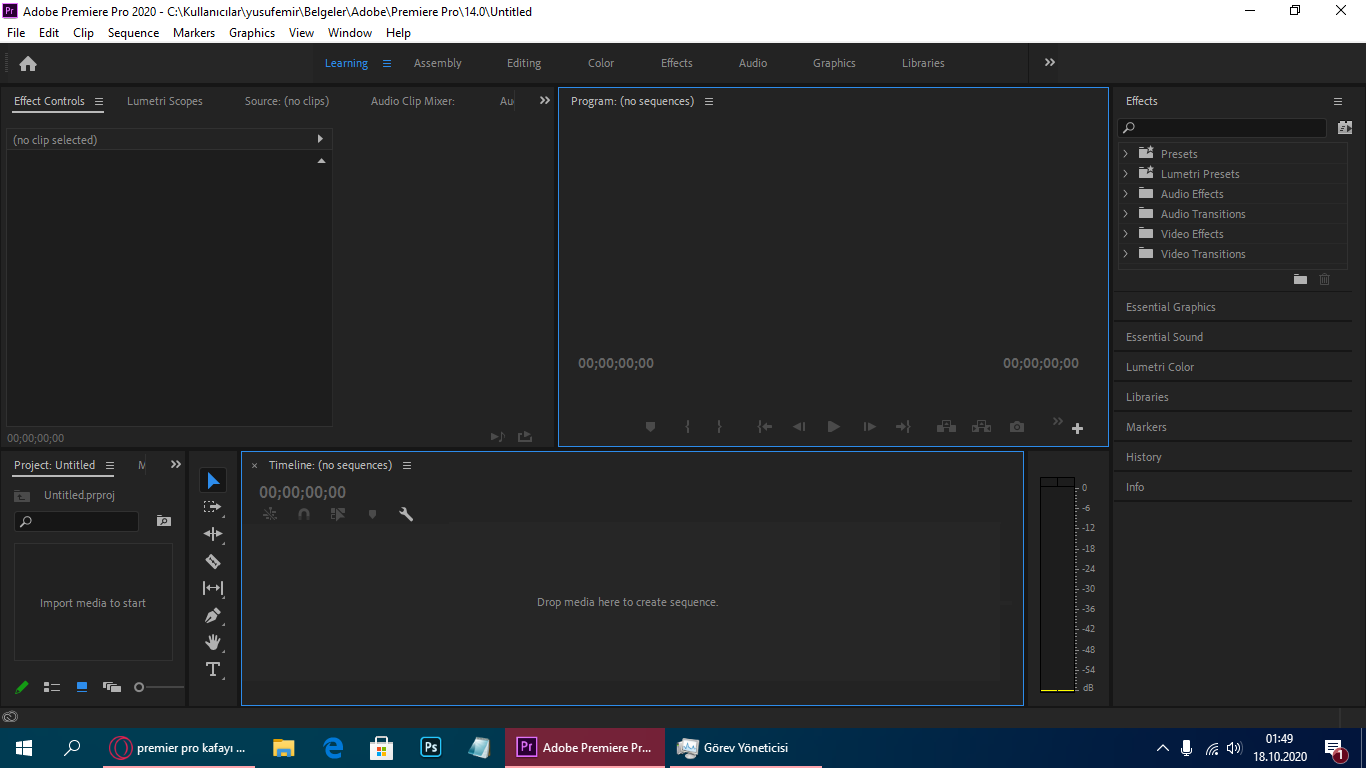The height and width of the screenshot is (768, 1366).
Task: Select the Selection tool arrow
Action: tap(213, 481)
